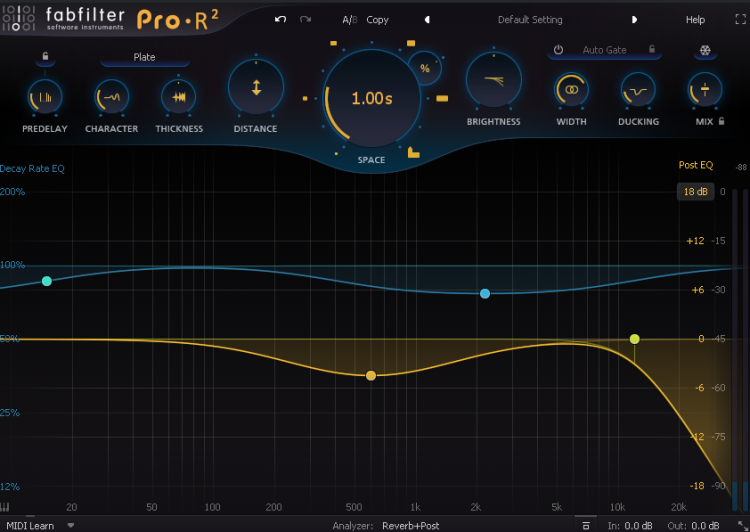
Task: Open the 18 dB display range dropdown
Action: coord(695,191)
